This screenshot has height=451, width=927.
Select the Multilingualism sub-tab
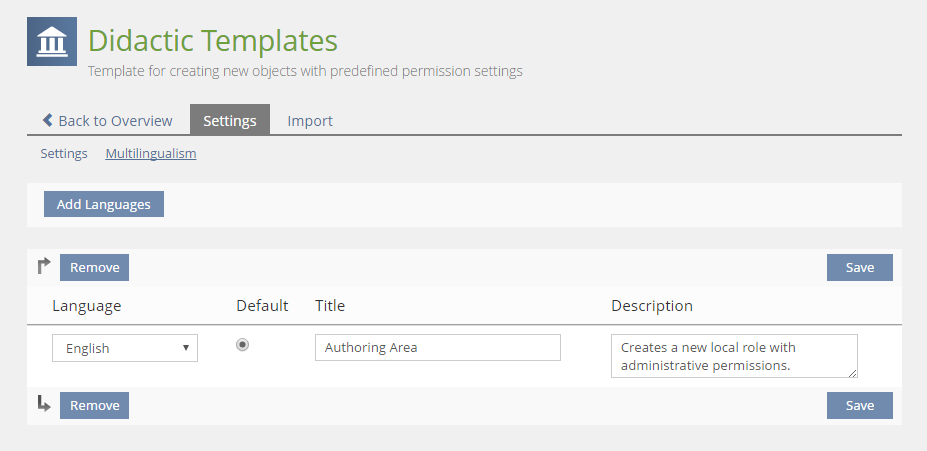(x=151, y=154)
